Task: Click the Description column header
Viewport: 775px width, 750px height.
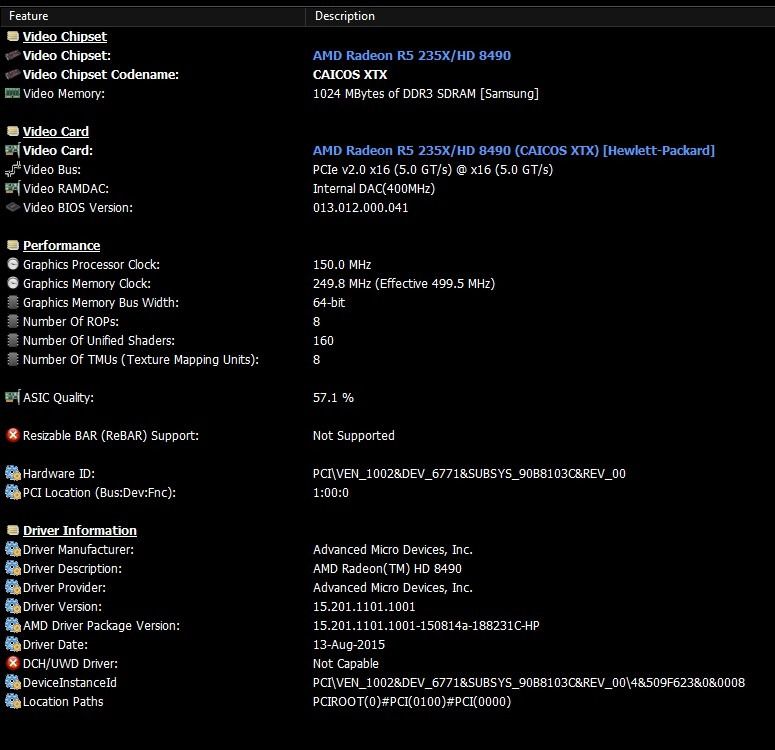Action: pyautogui.click(x=541, y=16)
